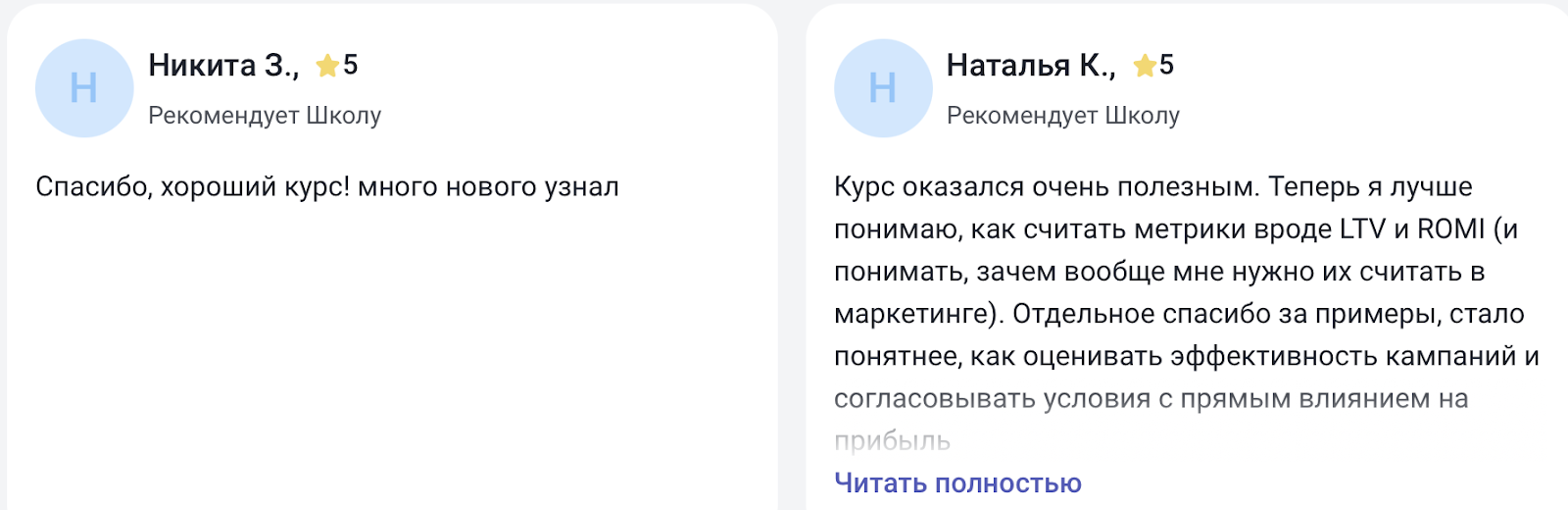Click Никита З.'s avatar circle

pyautogui.click(x=84, y=88)
